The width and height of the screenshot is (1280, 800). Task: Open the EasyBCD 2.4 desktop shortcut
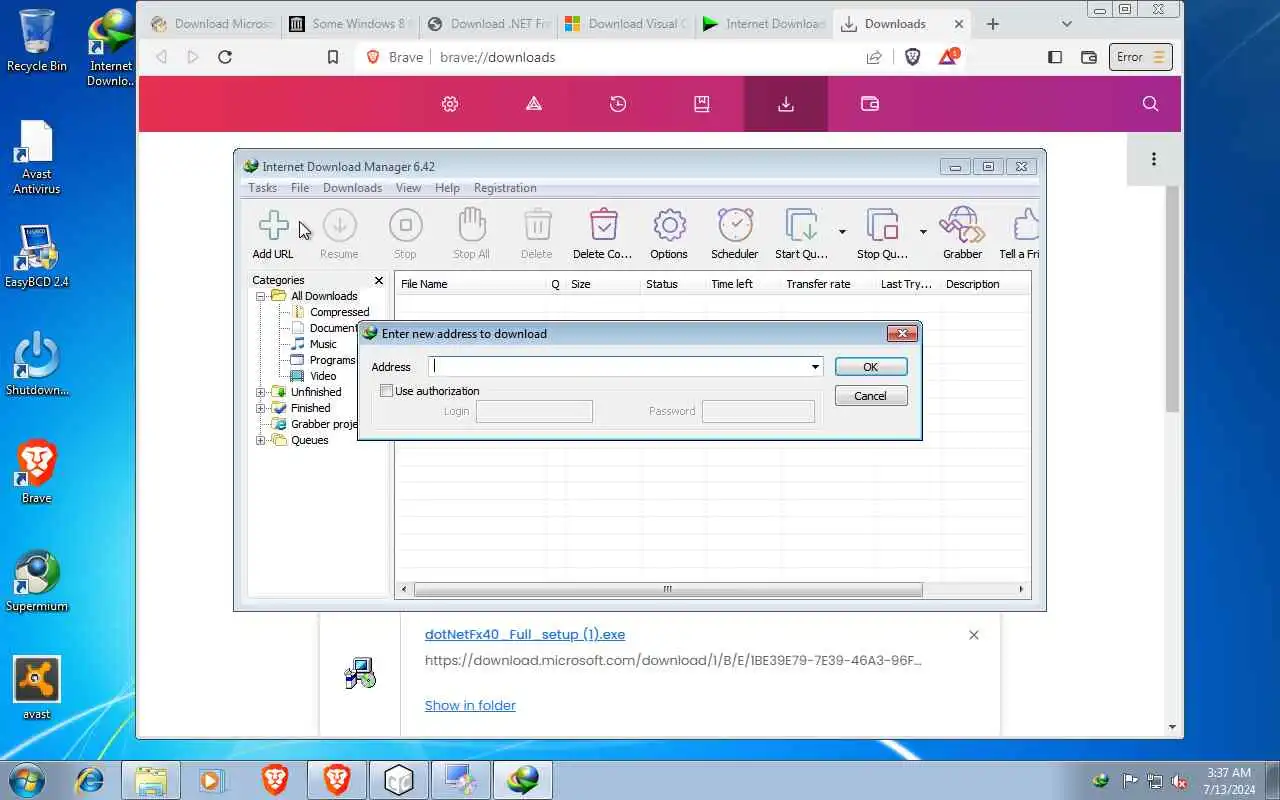(x=36, y=256)
